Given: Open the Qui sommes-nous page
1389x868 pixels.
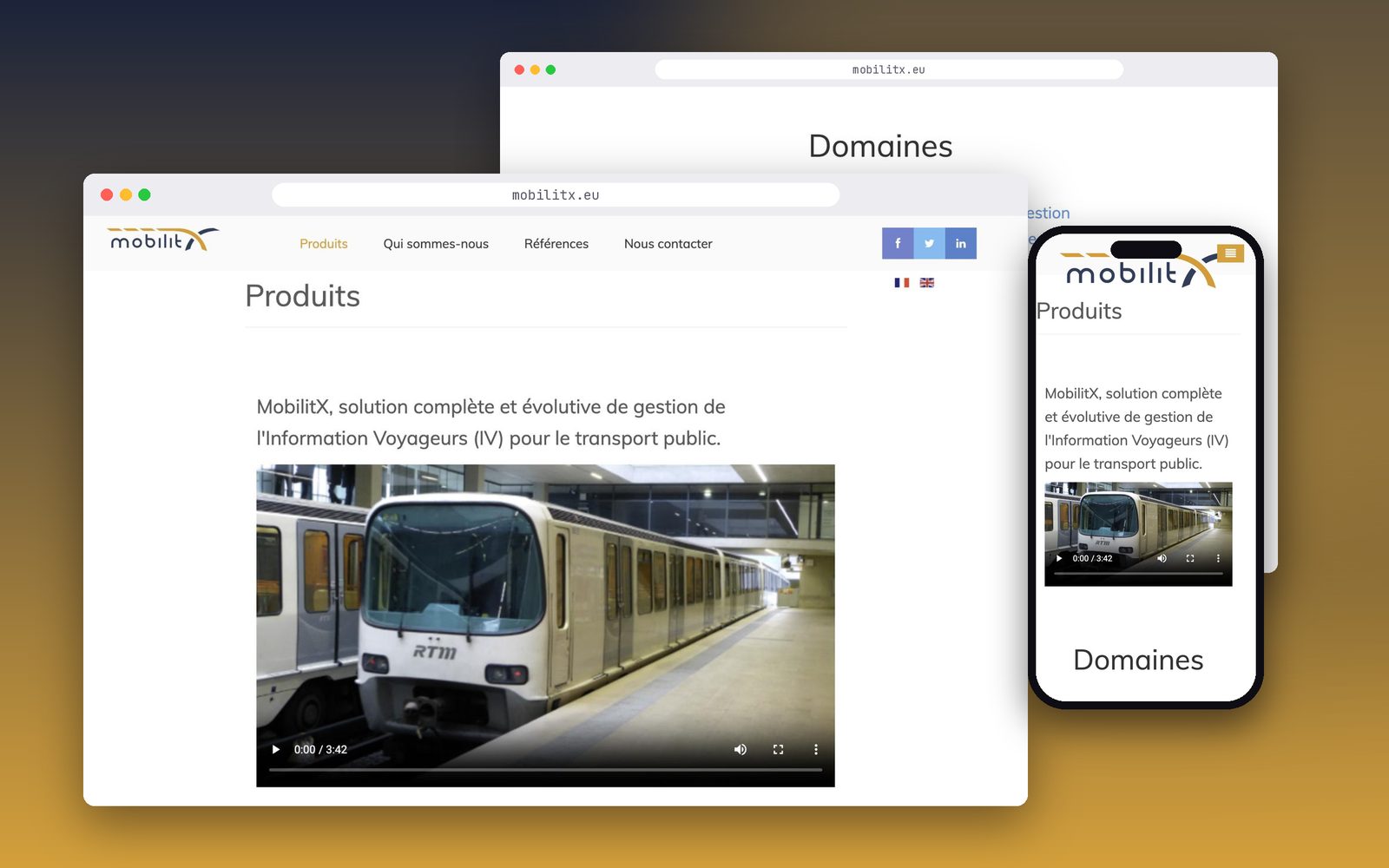Looking at the screenshot, I should 436,244.
